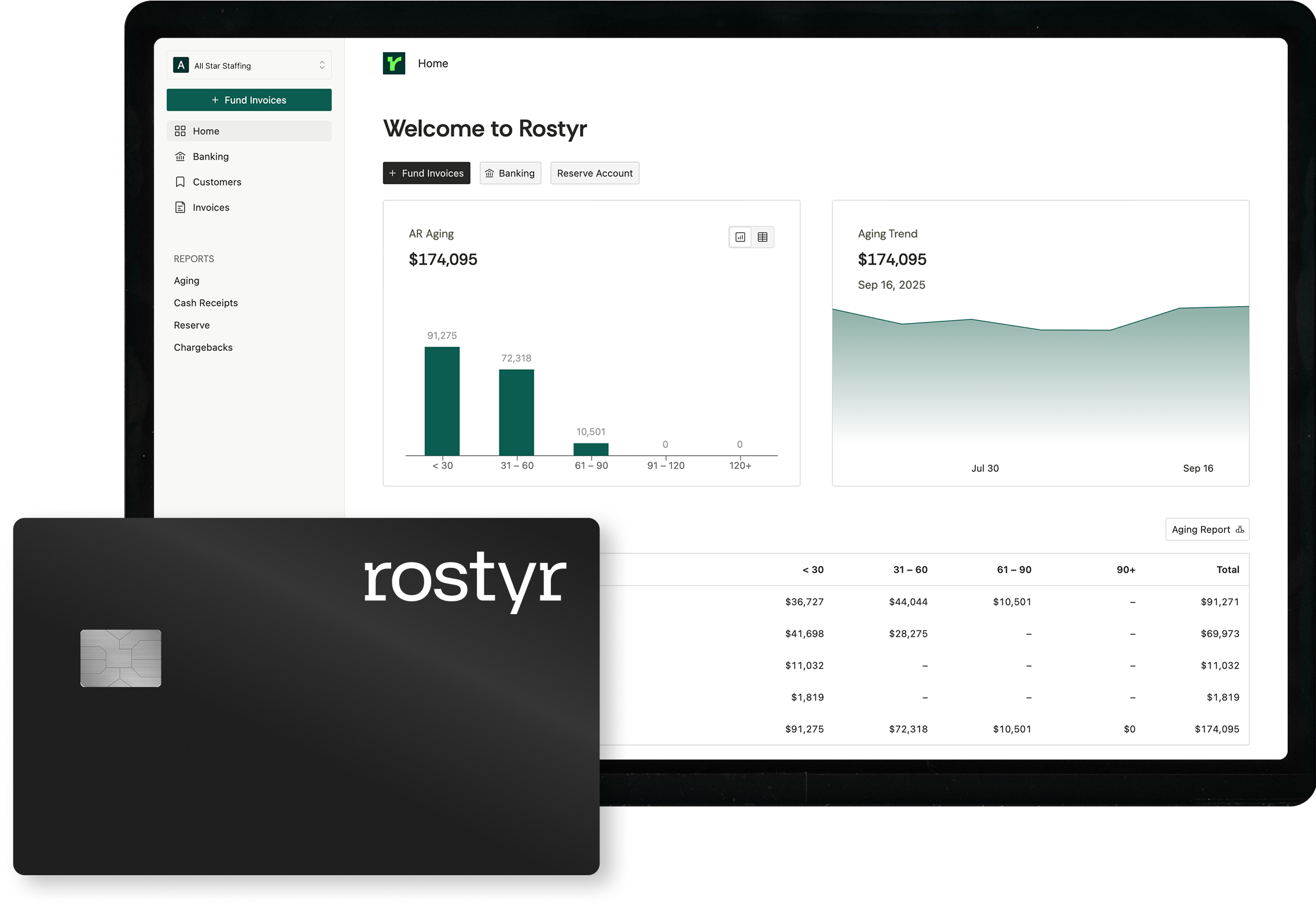The image size is (1316, 907).
Task: Click the Reserve Account button
Action: [x=594, y=173]
